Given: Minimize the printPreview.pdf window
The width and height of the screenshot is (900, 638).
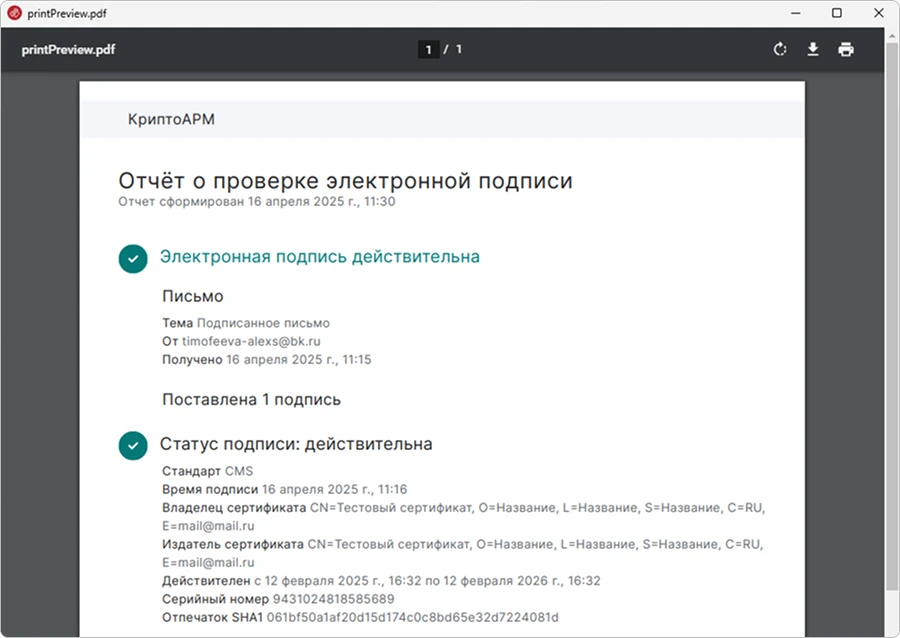Looking at the screenshot, I should [796, 13].
